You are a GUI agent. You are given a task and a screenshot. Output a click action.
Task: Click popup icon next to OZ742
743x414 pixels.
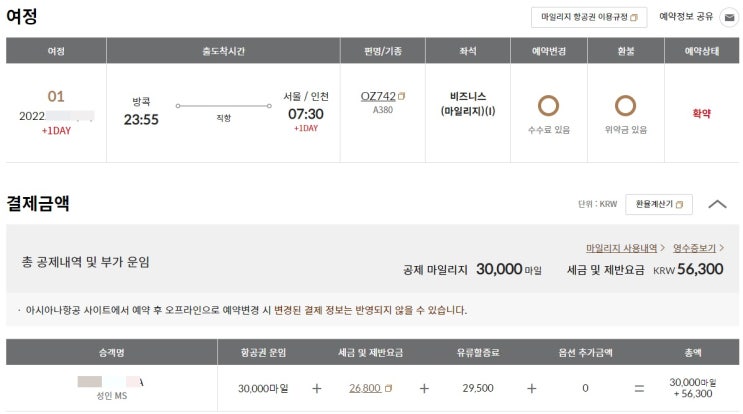click(x=402, y=97)
